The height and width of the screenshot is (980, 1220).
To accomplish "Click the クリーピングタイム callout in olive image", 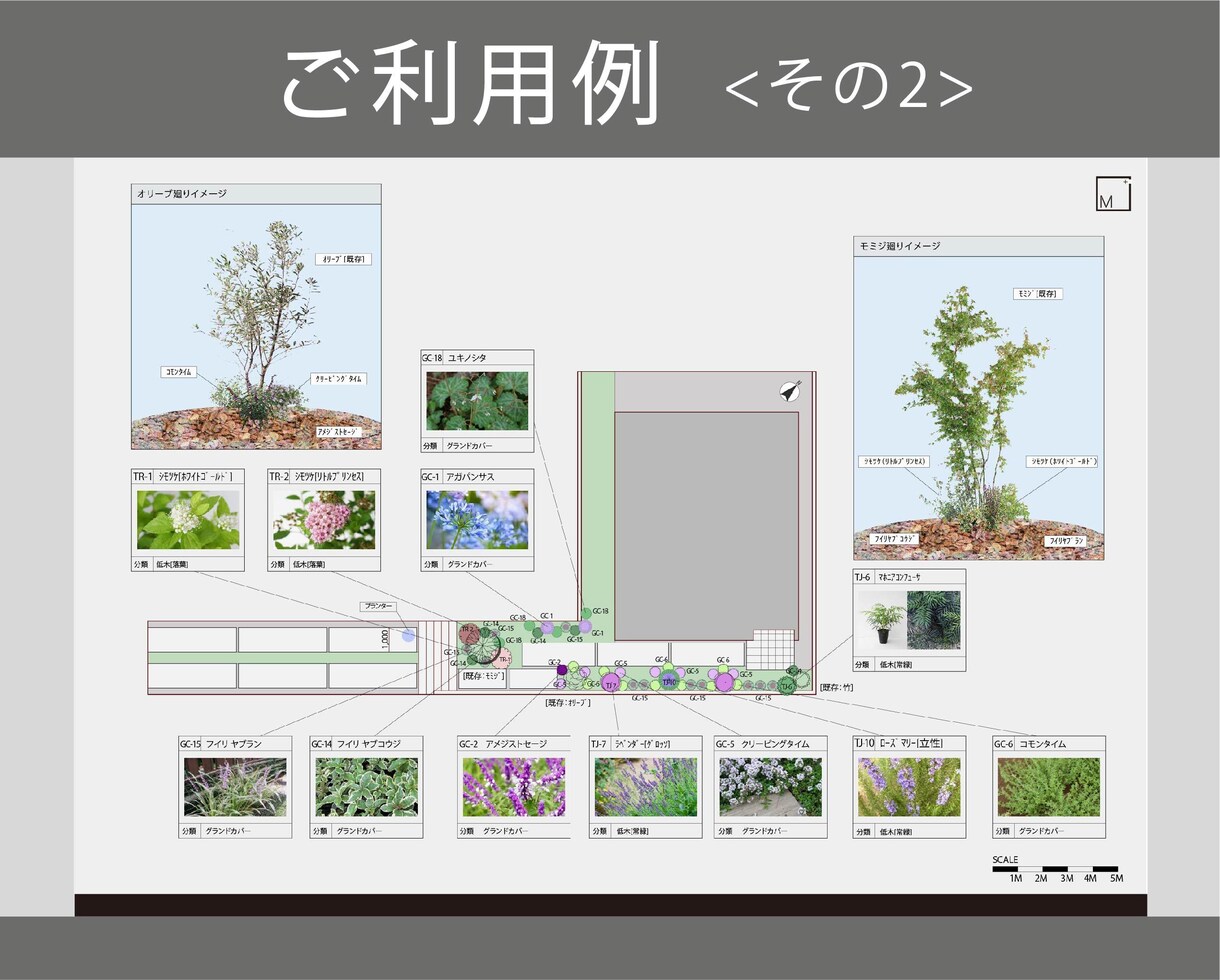I will click(339, 379).
